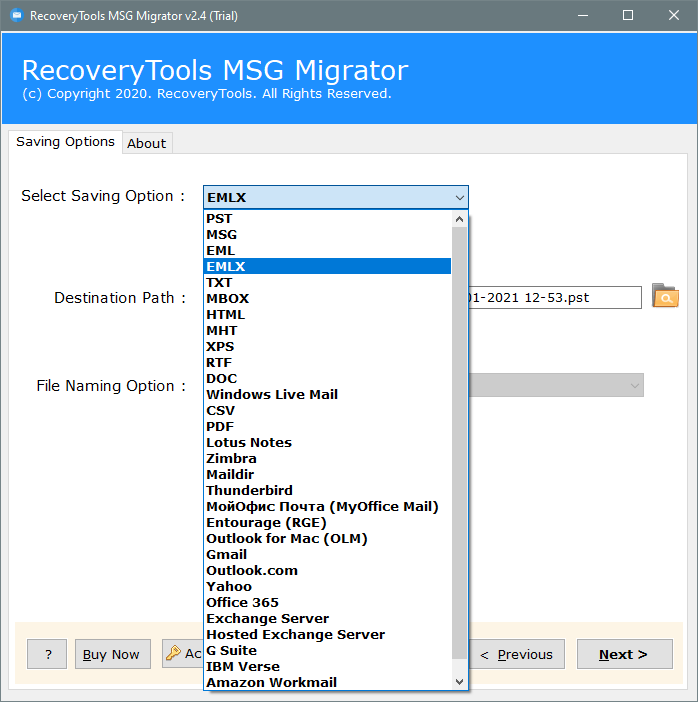This screenshot has width=698, height=702.
Task: Click the dropdown list scrollbar thumb
Action: (x=459, y=443)
